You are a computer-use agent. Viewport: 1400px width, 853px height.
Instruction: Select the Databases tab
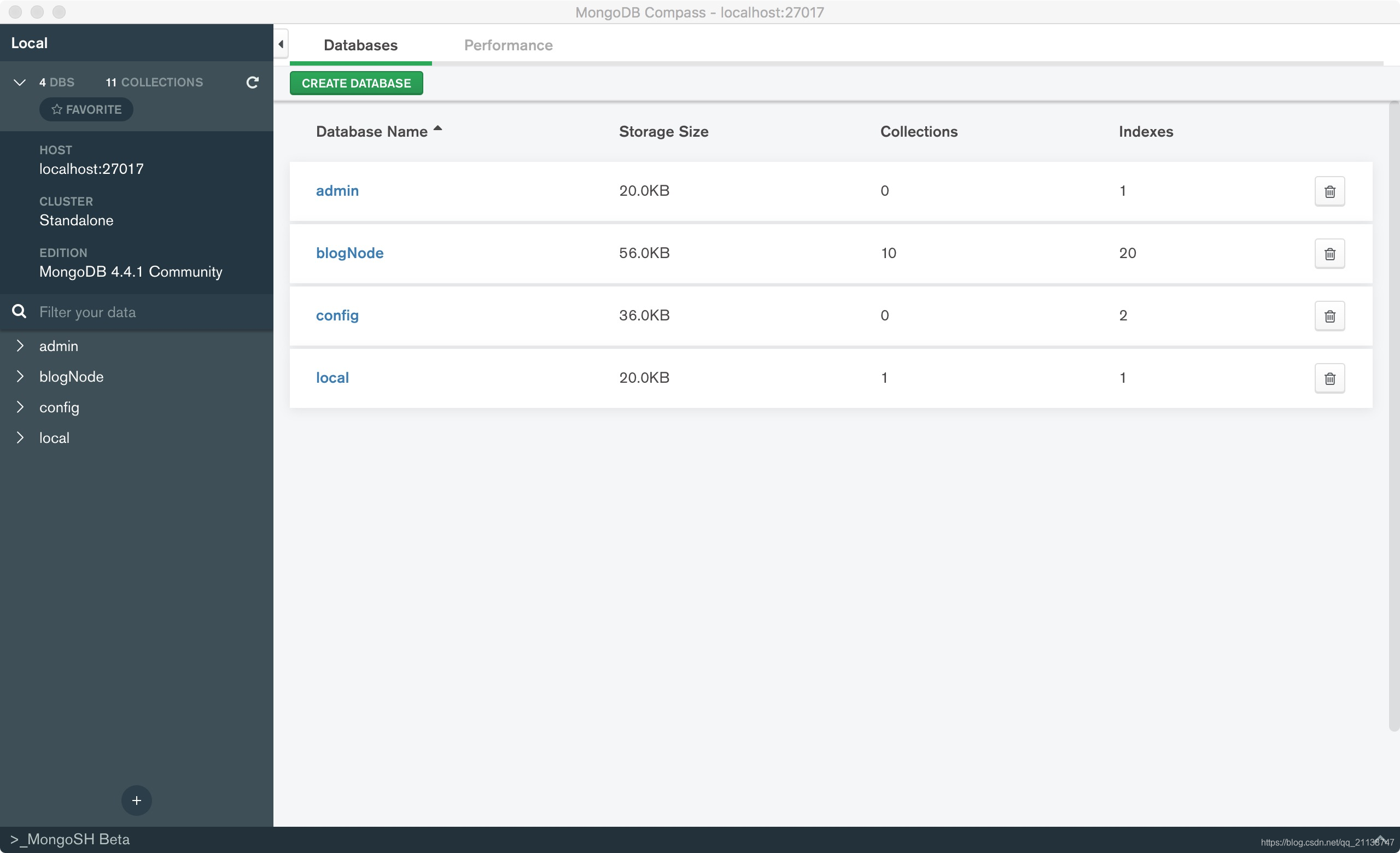tap(360, 45)
